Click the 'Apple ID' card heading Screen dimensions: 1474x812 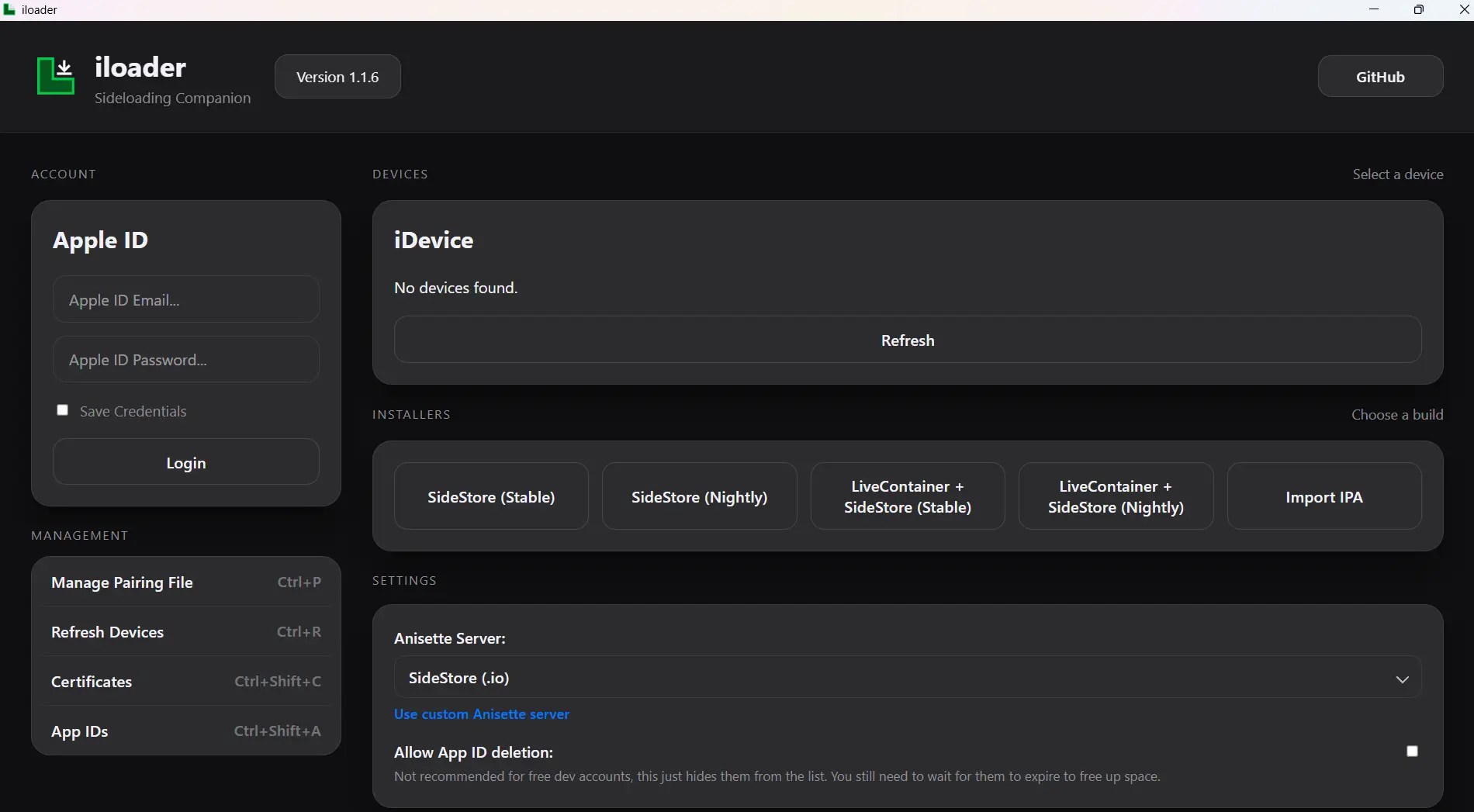(x=100, y=240)
